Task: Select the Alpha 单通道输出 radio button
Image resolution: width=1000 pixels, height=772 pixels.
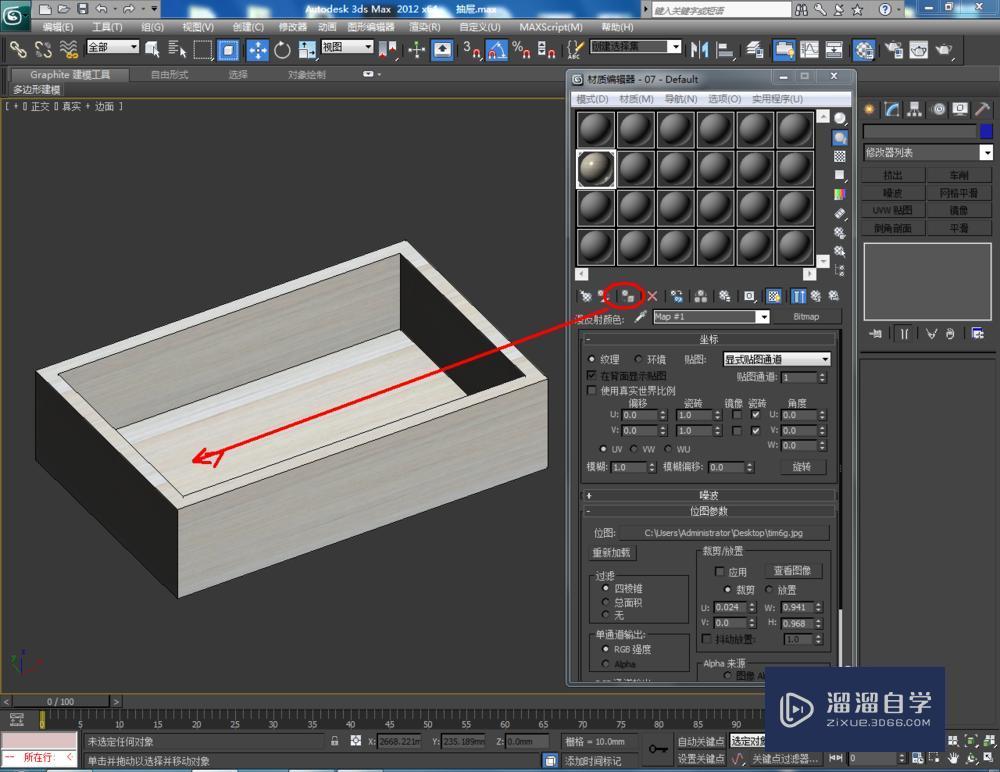Action: pos(606,664)
